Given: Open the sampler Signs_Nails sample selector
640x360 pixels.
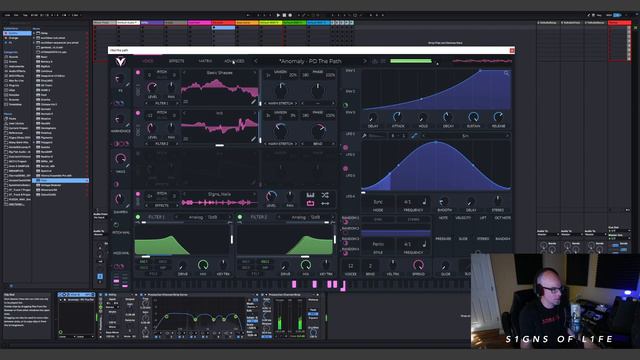Looking at the screenshot, I should 219,194.
